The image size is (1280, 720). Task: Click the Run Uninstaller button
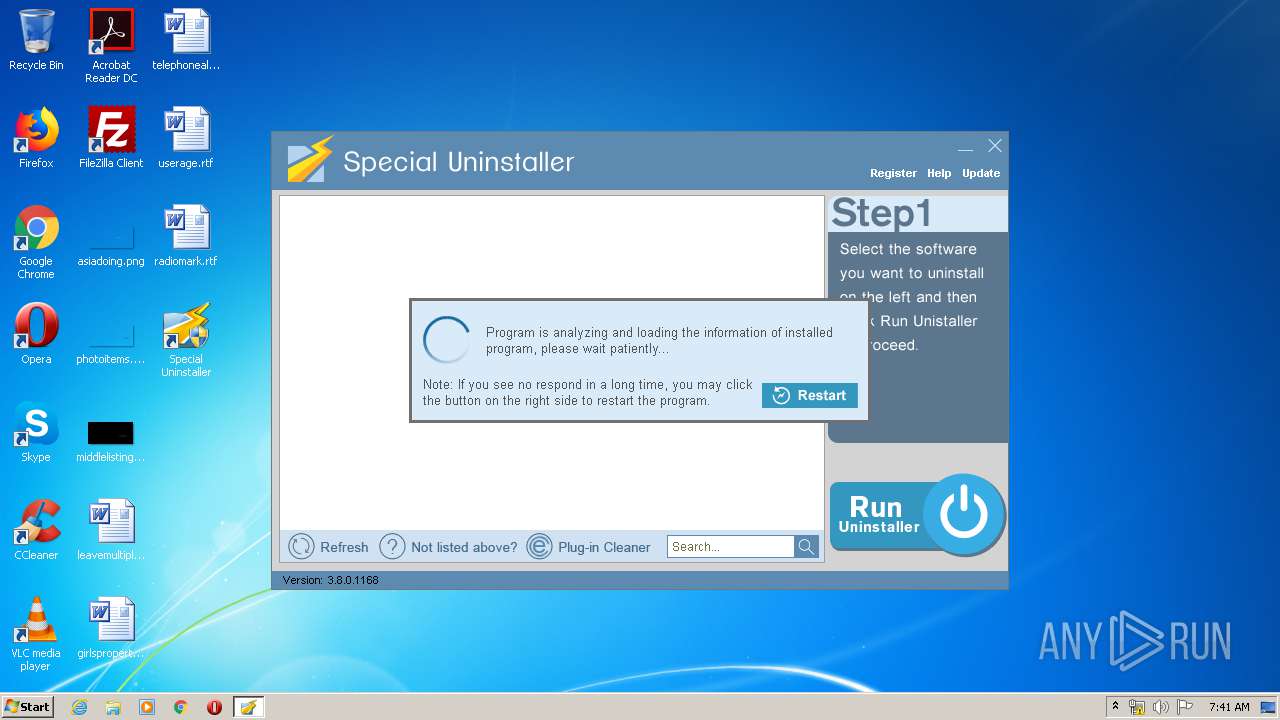pyautogui.click(x=917, y=515)
